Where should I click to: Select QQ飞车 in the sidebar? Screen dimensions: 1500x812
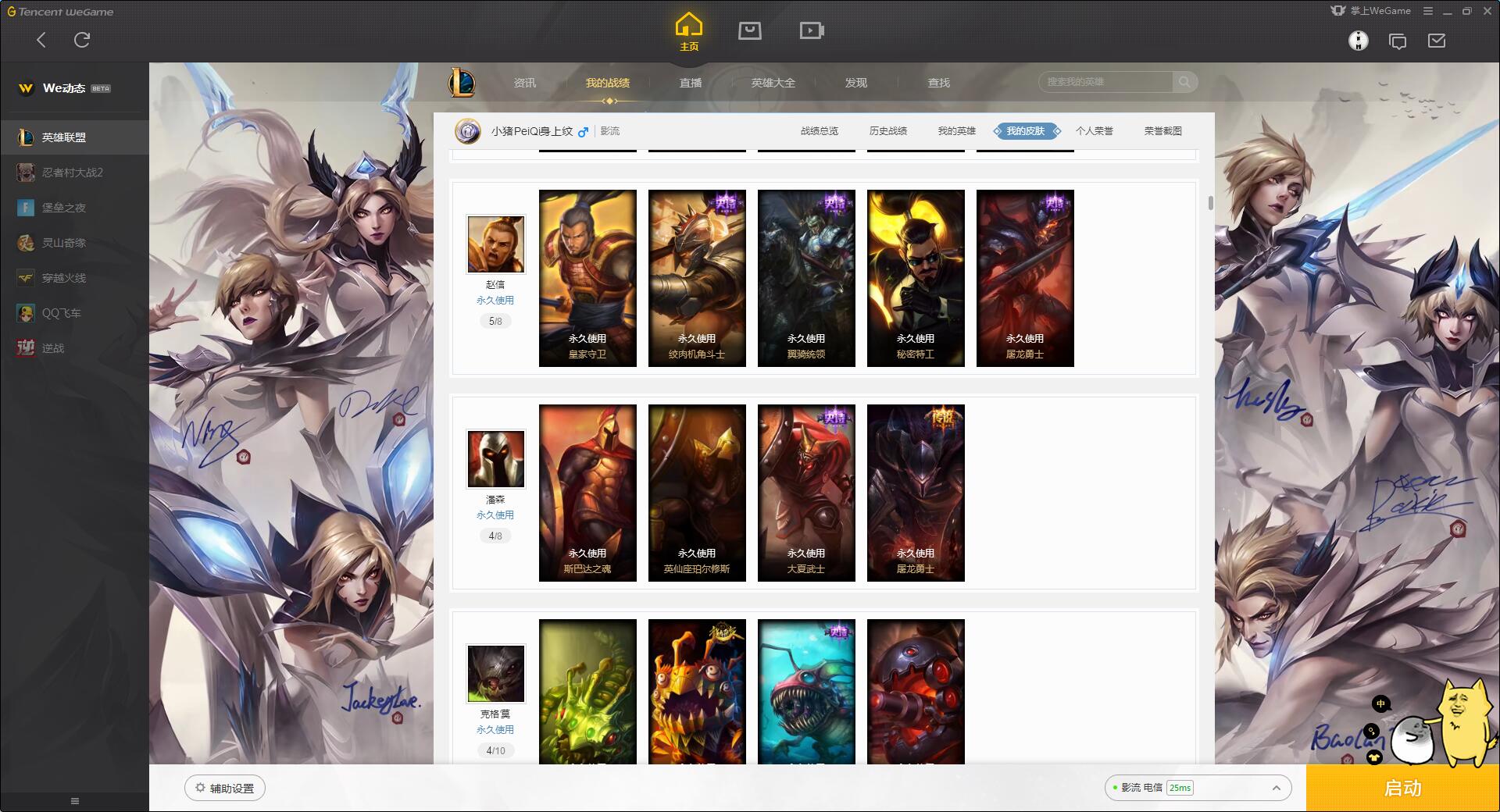(74, 313)
